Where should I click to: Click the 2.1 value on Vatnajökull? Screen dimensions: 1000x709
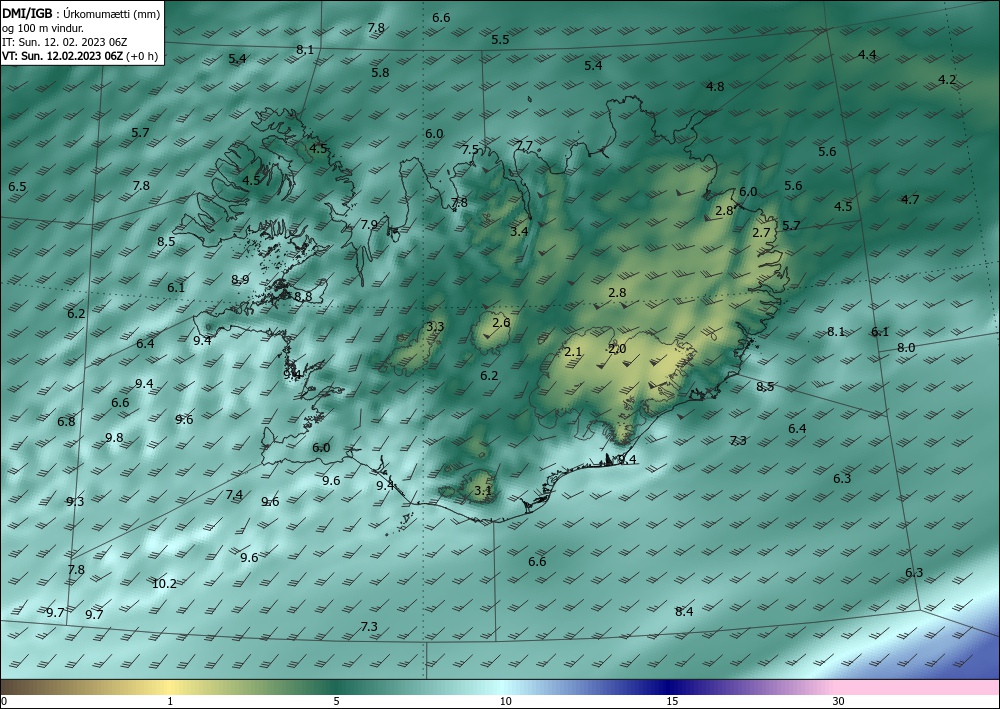pyautogui.click(x=573, y=352)
